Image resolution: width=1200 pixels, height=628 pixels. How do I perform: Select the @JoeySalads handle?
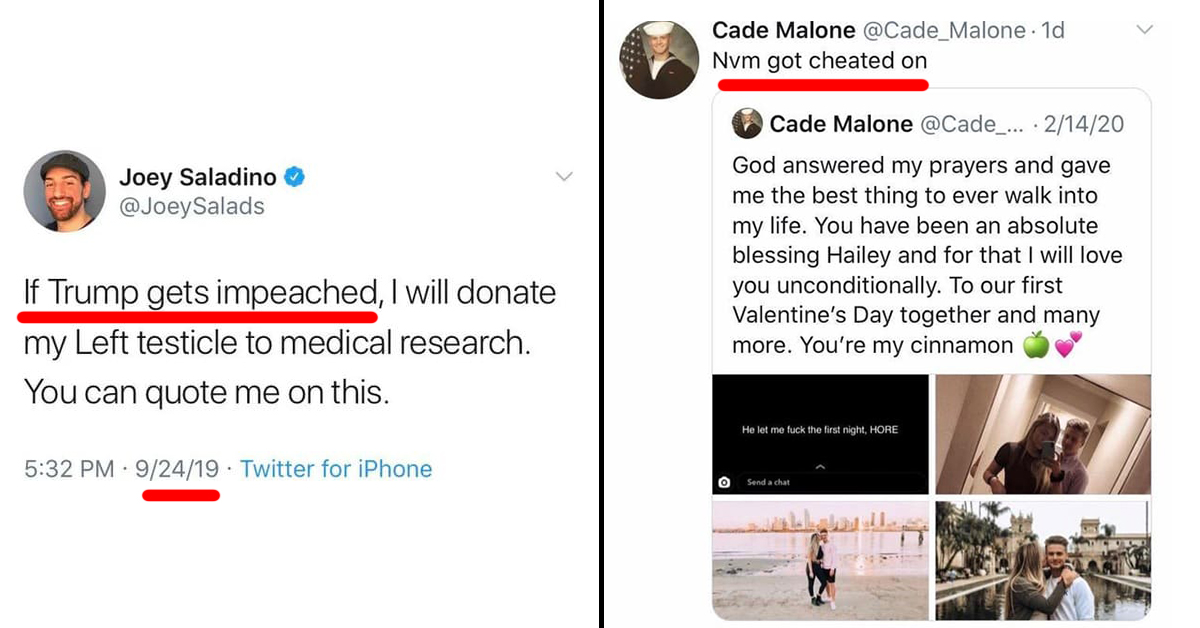192,206
